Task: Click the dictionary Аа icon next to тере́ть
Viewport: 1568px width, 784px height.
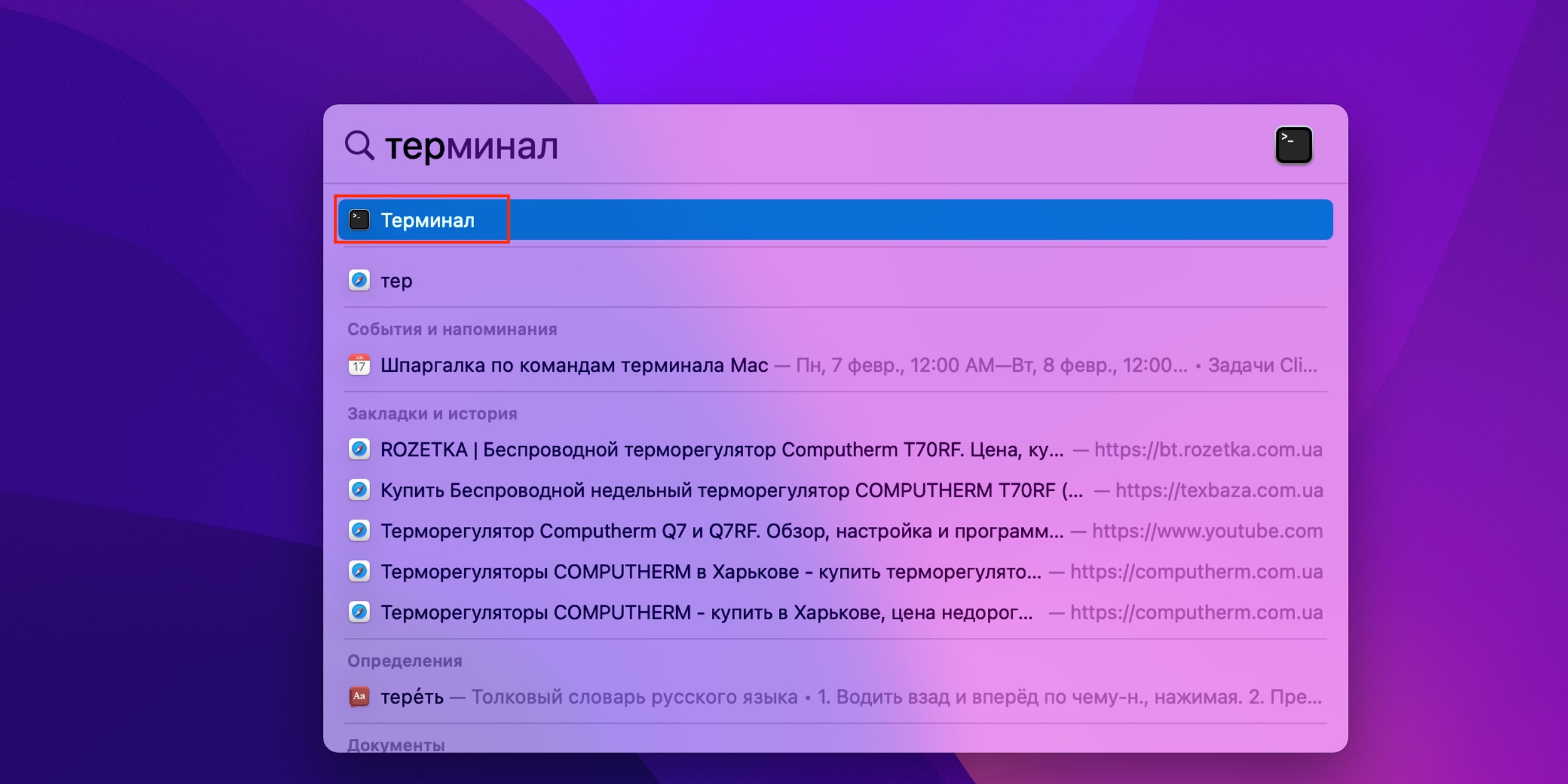Action: click(x=360, y=697)
